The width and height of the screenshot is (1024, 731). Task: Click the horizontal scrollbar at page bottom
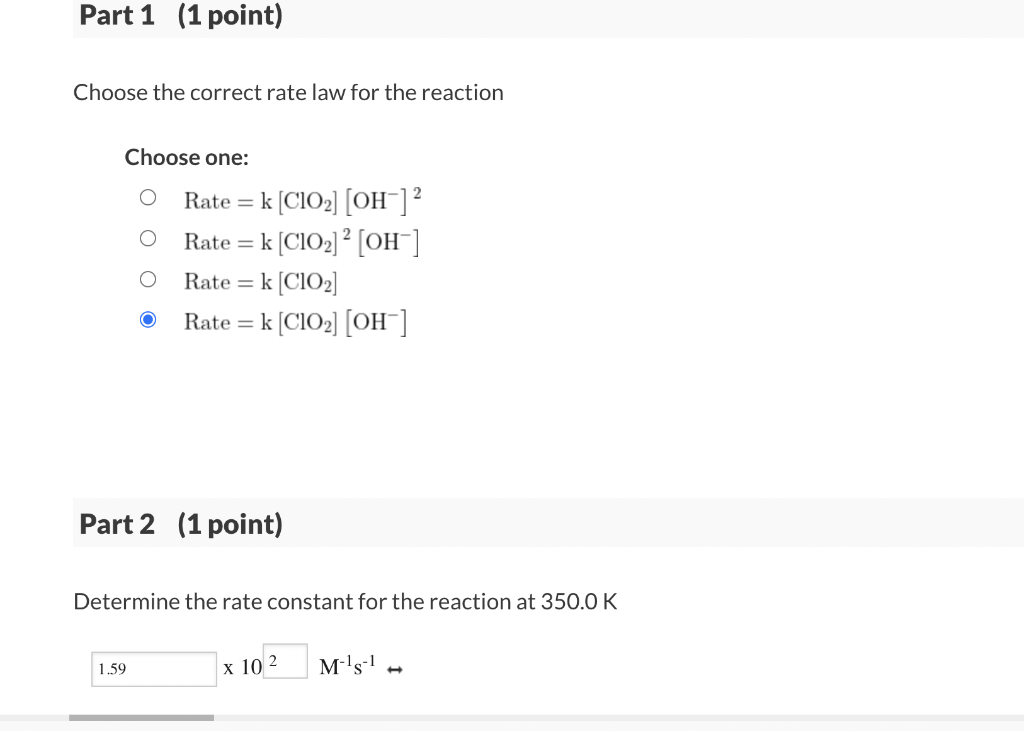click(140, 716)
